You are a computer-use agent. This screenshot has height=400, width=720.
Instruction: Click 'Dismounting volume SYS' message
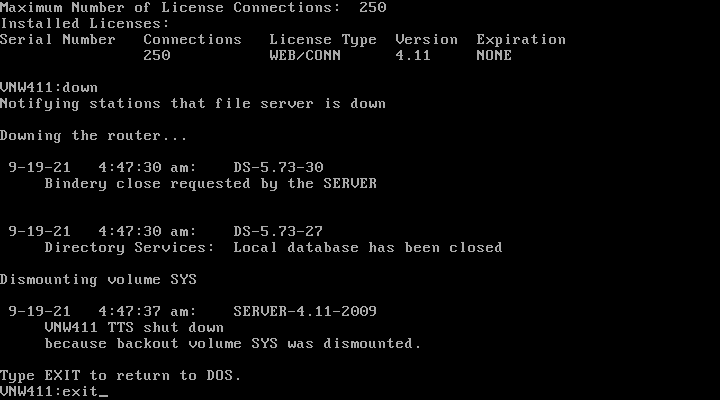tap(98, 280)
